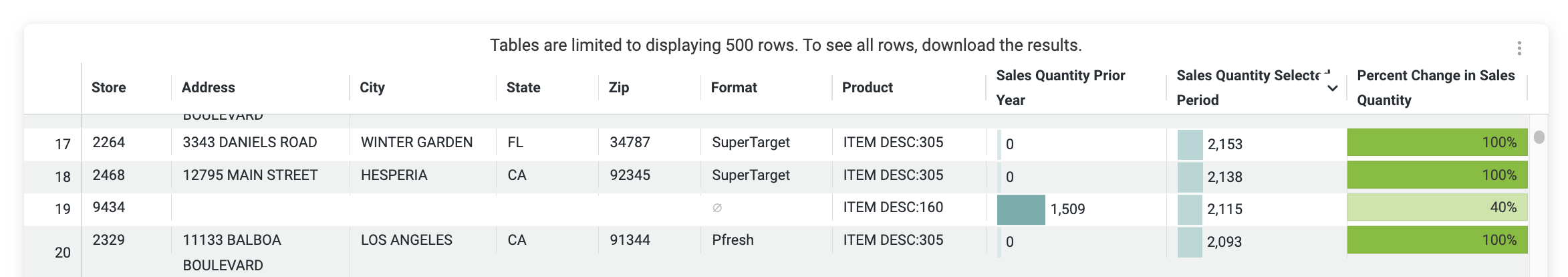The width and height of the screenshot is (1568, 277).
Task: Click Percent Change in Sales Quantity header
Action: [1436, 88]
